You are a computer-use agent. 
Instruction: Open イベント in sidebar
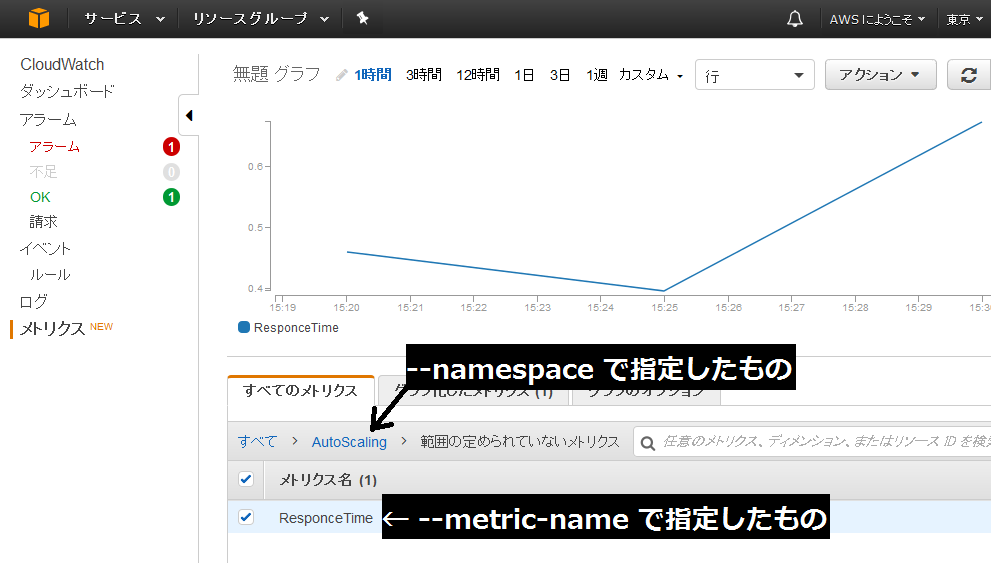pyautogui.click(x=45, y=248)
